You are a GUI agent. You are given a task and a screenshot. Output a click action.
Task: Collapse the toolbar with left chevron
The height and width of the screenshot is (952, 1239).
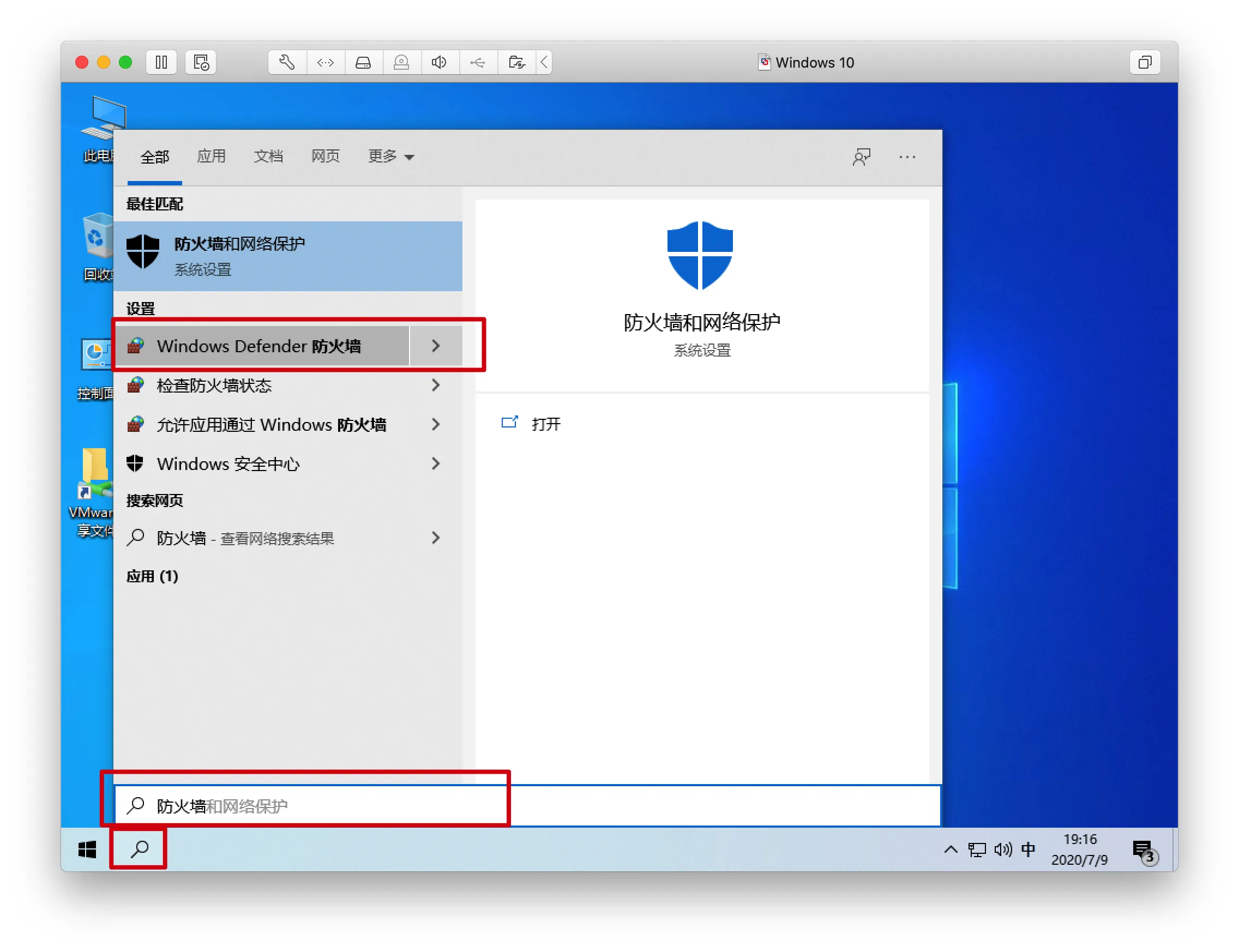(544, 62)
